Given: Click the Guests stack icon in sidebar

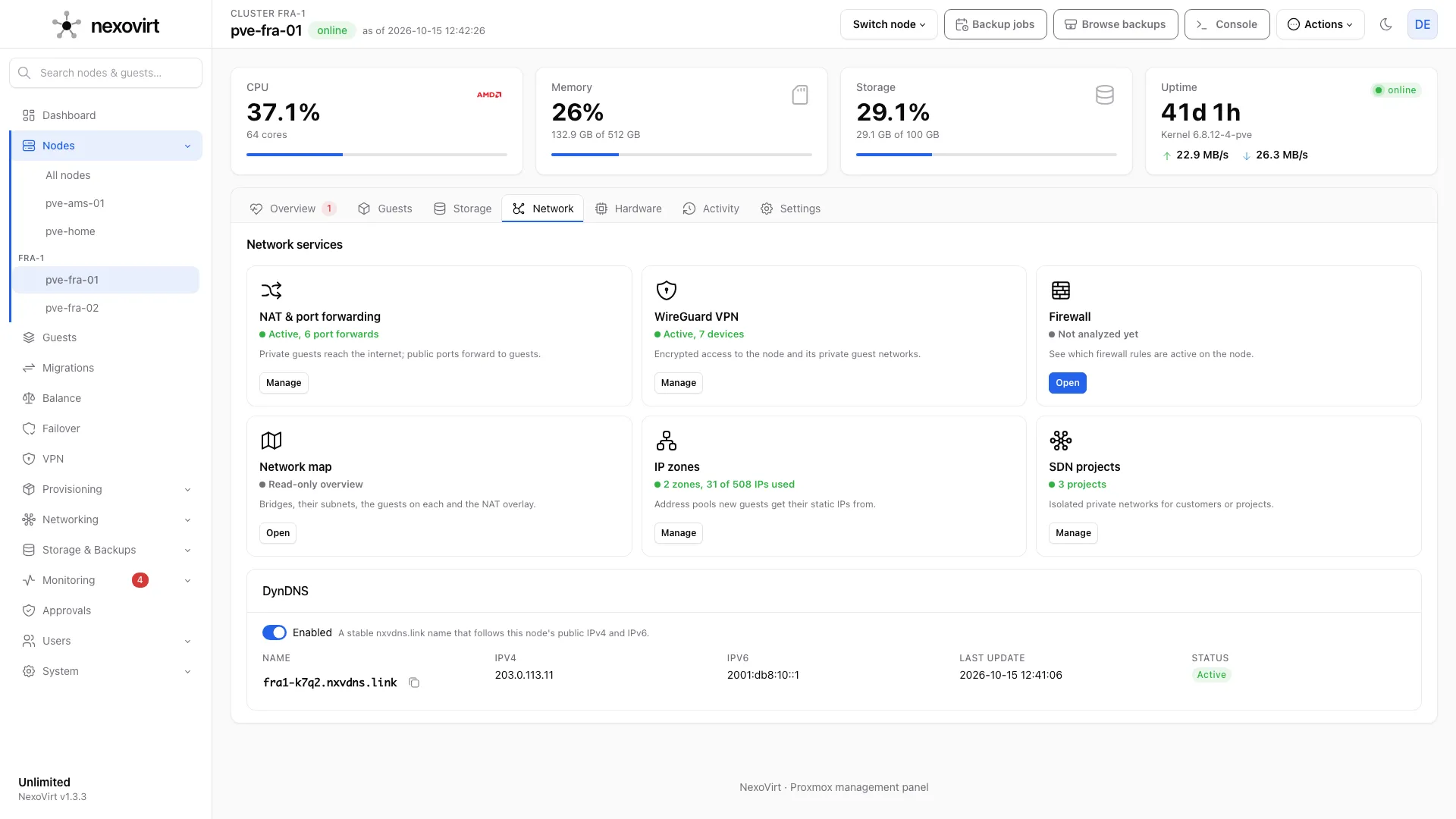Looking at the screenshot, I should pyautogui.click(x=29, y=337).
